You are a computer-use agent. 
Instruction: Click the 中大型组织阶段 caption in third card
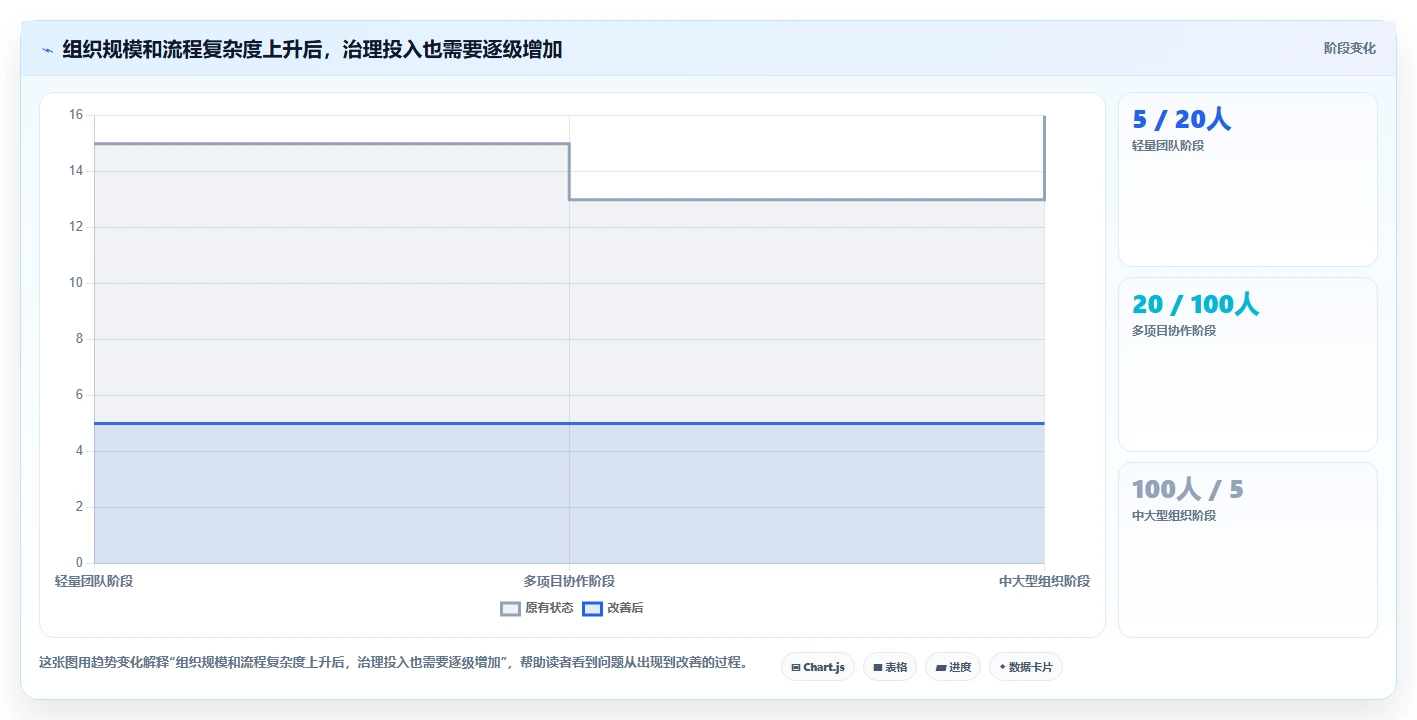coord(1174,516)
